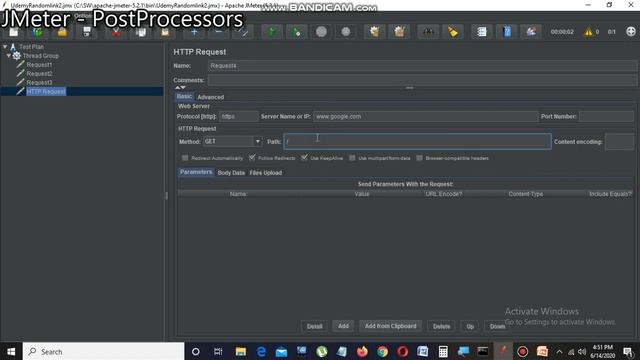
Task: Start test with no pauses
Action: pos(297,32)
